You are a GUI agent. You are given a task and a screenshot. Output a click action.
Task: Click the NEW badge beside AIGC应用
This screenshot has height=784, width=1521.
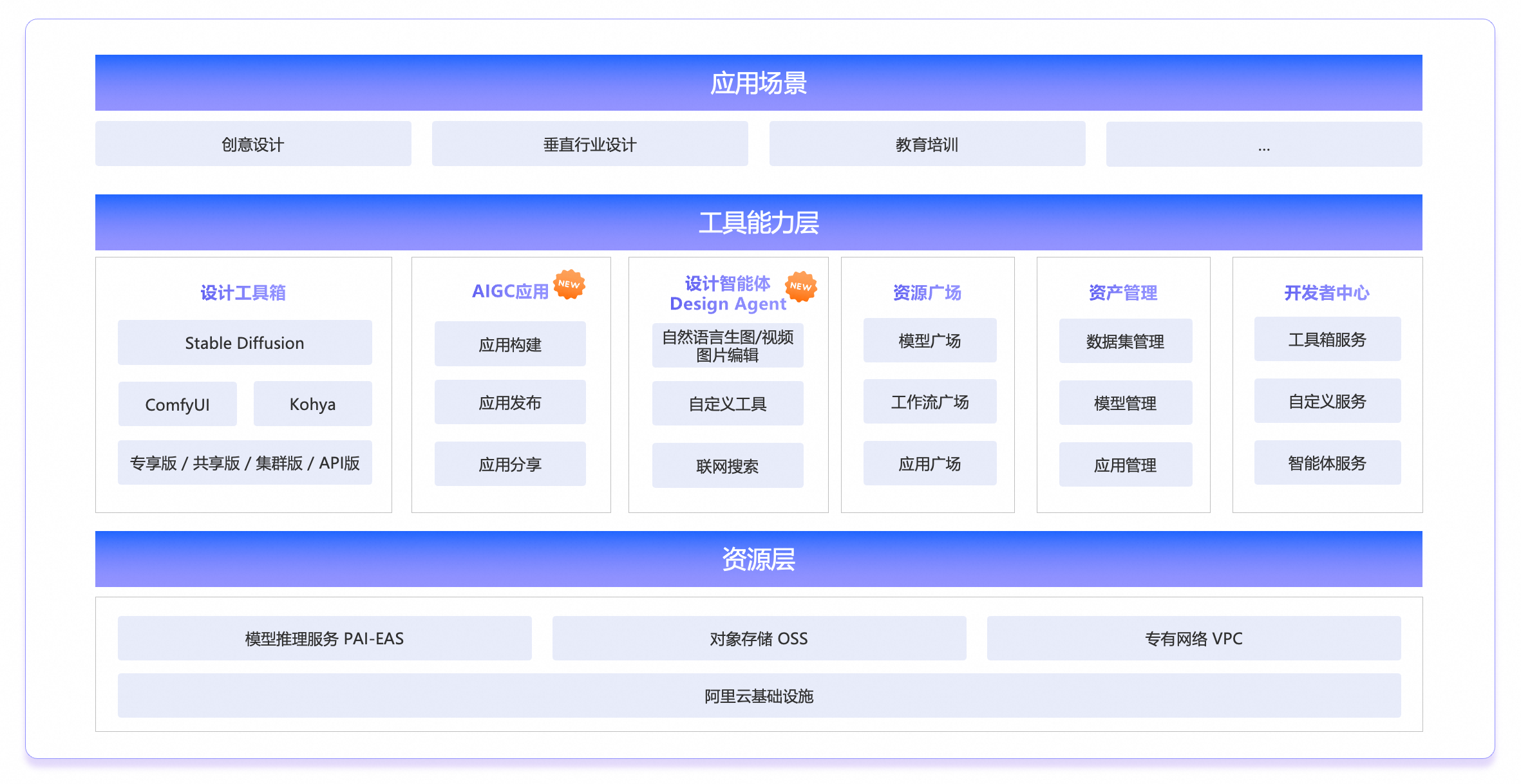569,285
